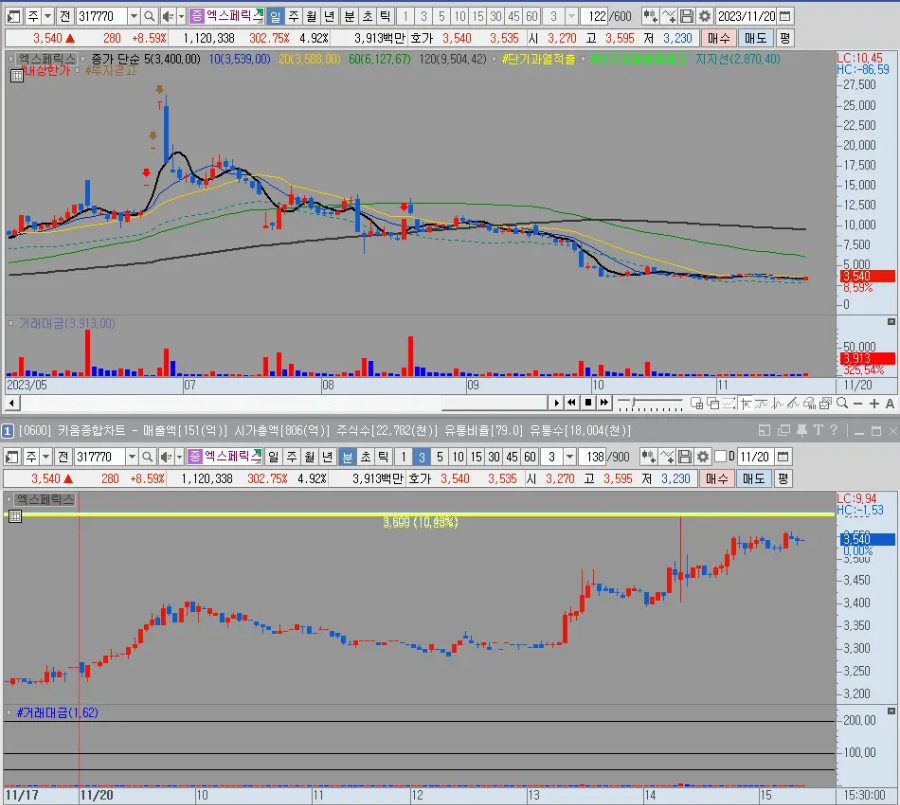Open the stock code 317770 dropdown in lower chart
The height and width of the screenshot is (805, 900).
(132, 456)
